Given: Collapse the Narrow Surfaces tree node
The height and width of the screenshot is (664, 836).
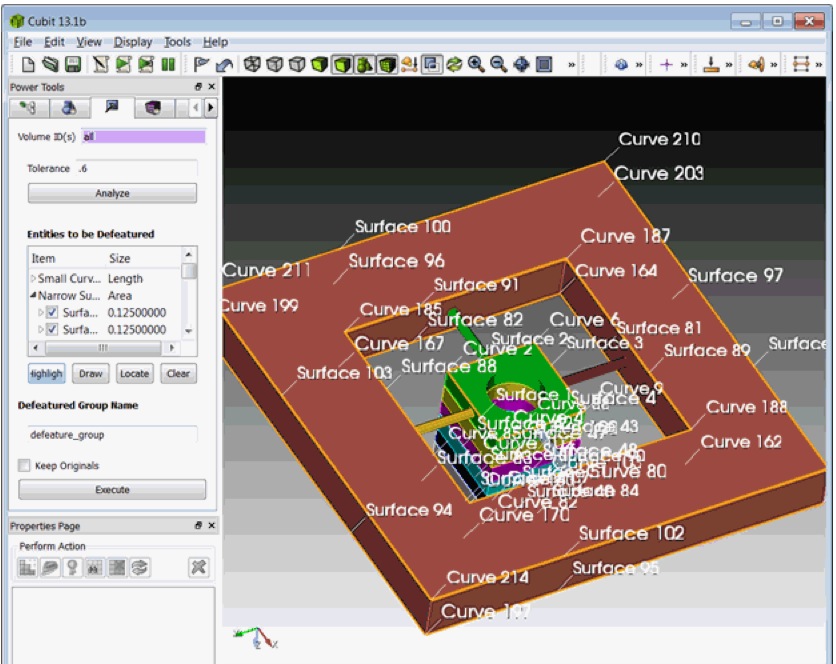Looking at the screenshot, I should (x=33, y=296).
